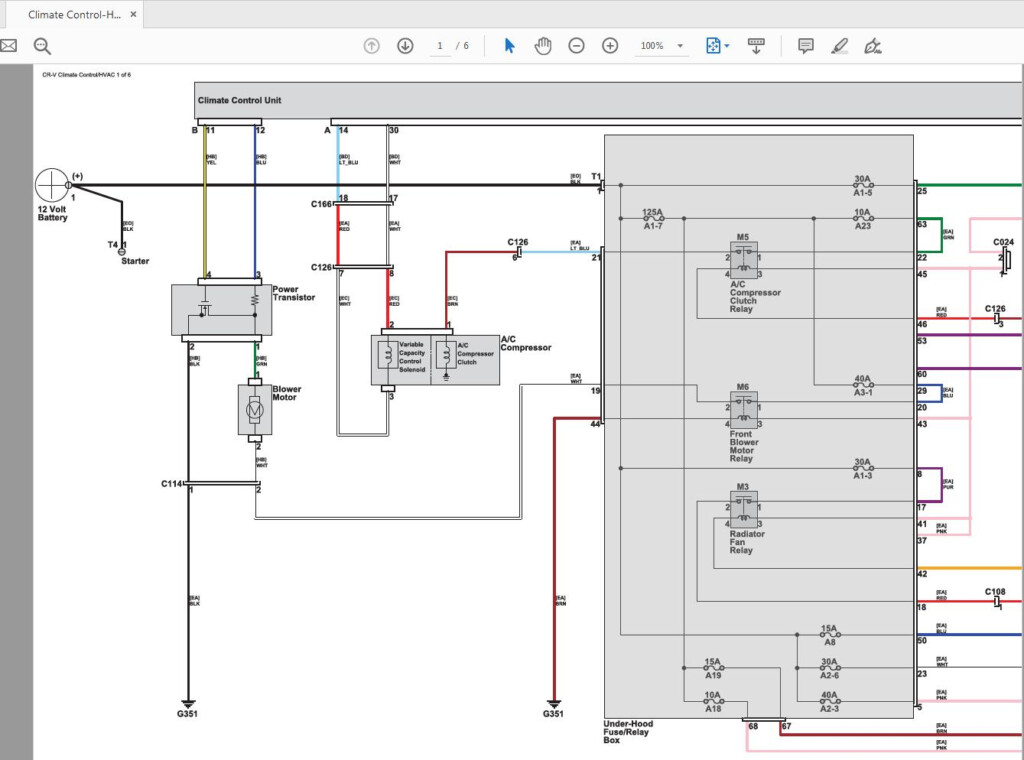Click the page number input field

click(x=440, y=46)
